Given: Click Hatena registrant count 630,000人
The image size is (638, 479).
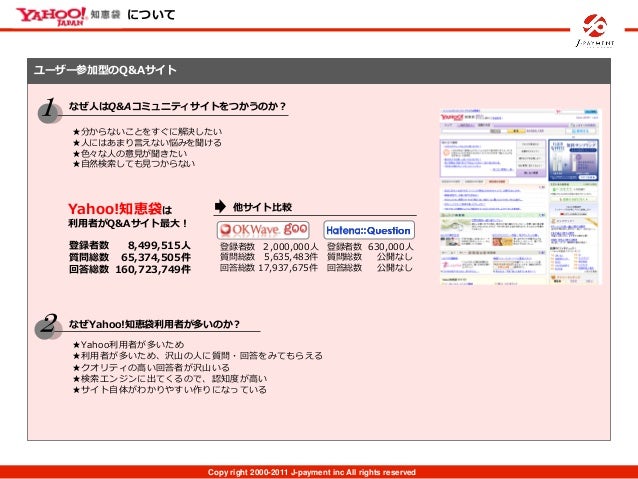Looking at the screenshot, I should pyautogui.click(x=391, y=247).
